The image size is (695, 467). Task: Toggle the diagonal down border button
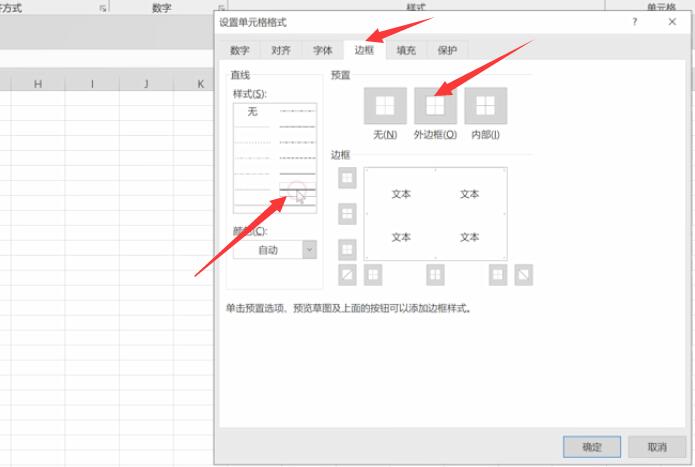[x=523, y=275]
